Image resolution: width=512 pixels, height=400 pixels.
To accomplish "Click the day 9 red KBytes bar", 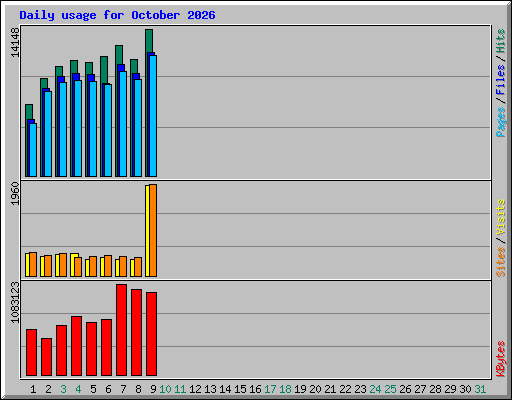I will (x=151, y=334).
